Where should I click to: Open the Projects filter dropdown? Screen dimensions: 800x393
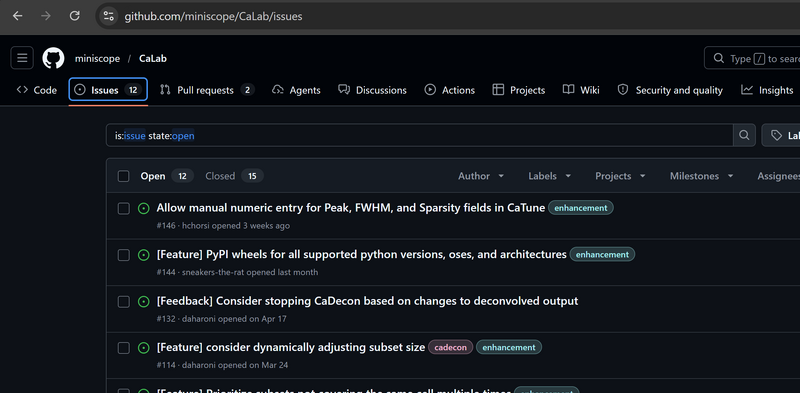620,176
